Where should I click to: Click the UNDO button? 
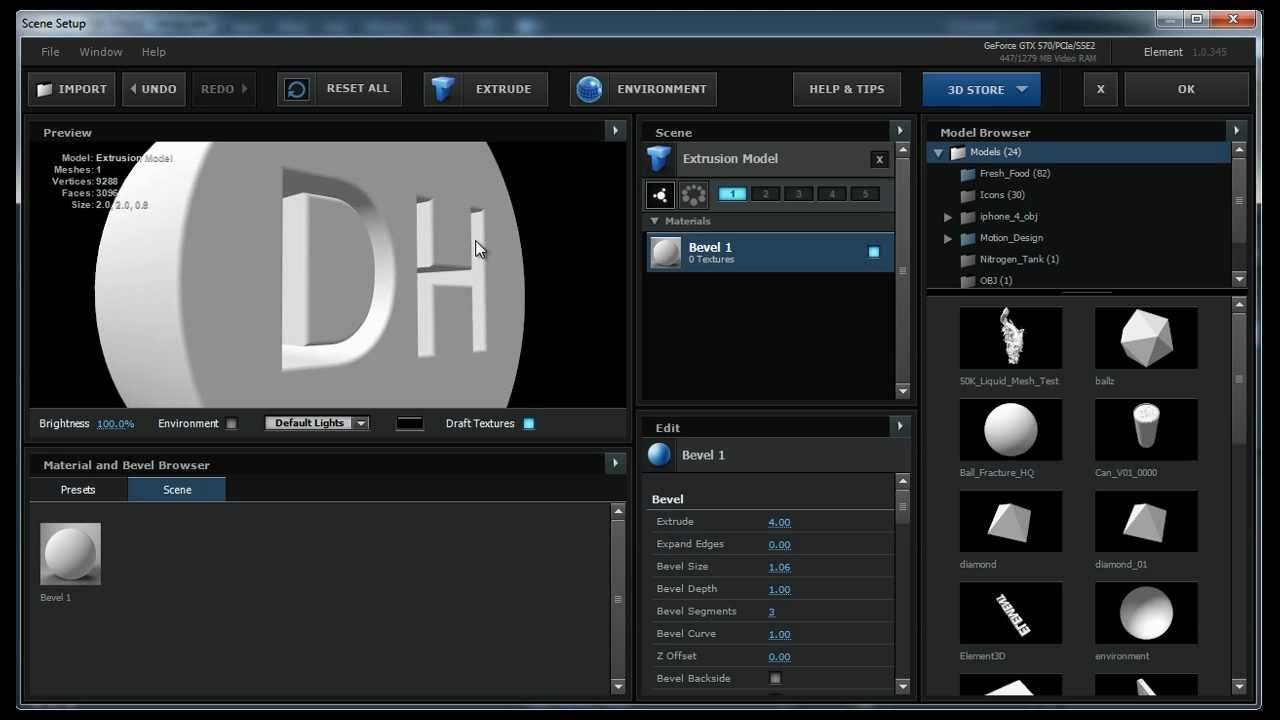153,89
